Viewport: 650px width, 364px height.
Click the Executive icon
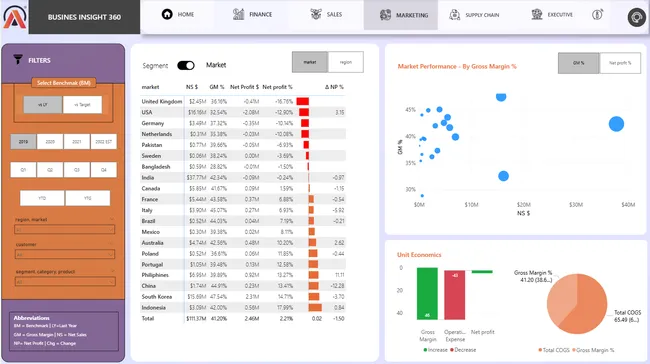coord(537,15)
